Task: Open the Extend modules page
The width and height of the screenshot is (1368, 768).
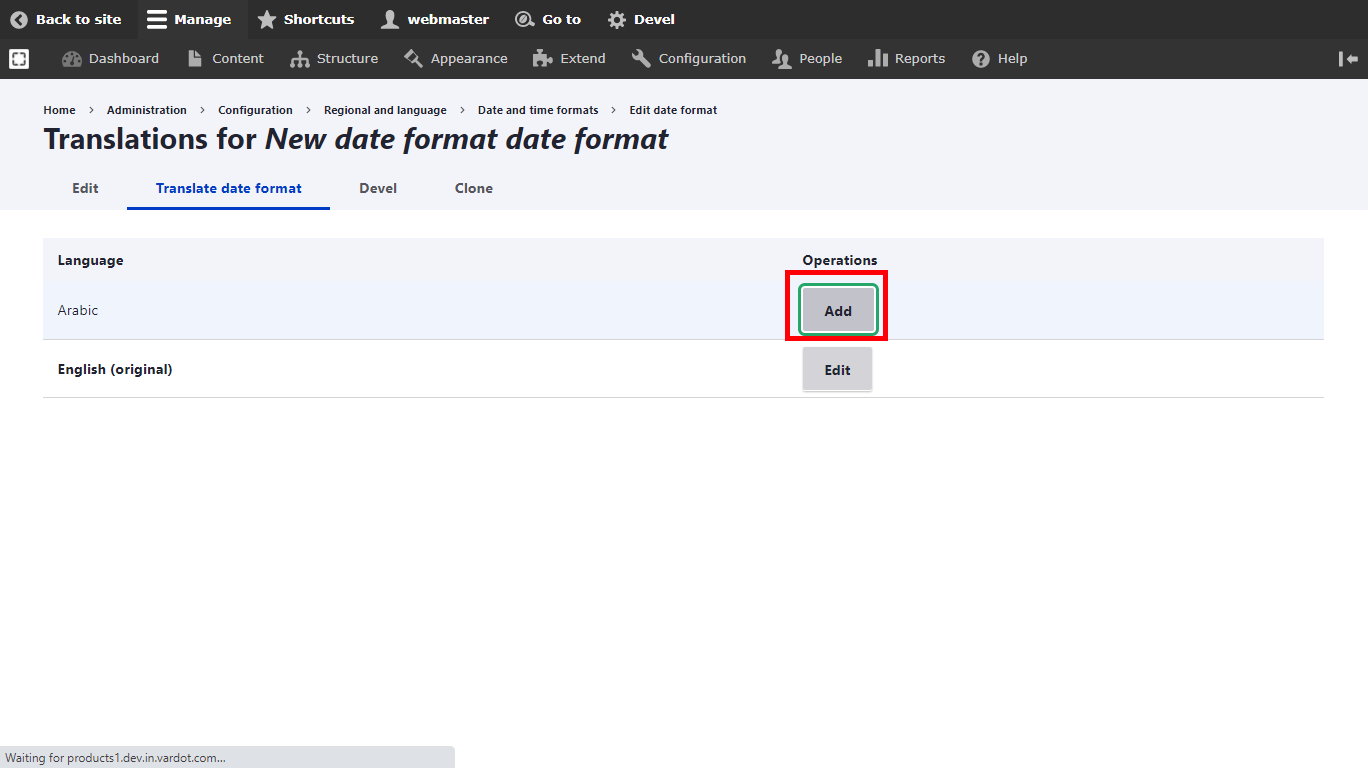Action: coord(570,59)
